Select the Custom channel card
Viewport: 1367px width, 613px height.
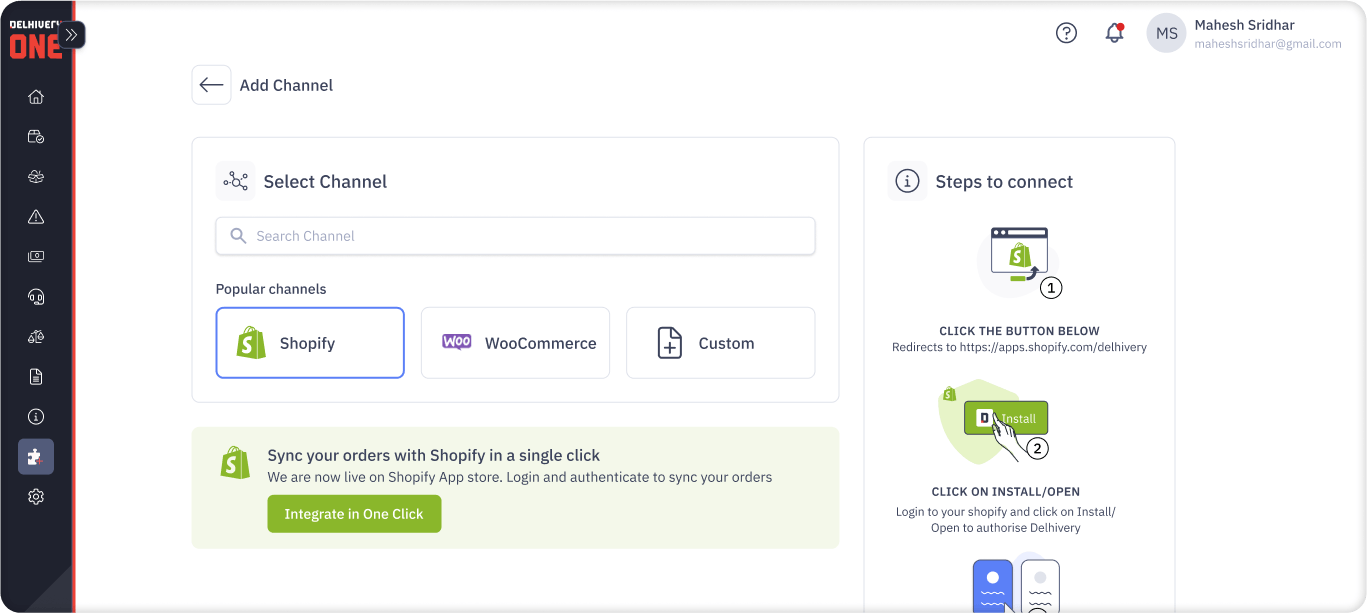click(720, 343)
